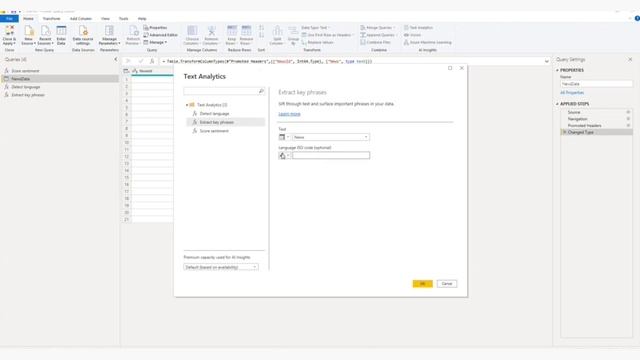Click the Enter Data ribbon icon
The width and height of the screenshot is (640, 360).
(x=61, y=35)
